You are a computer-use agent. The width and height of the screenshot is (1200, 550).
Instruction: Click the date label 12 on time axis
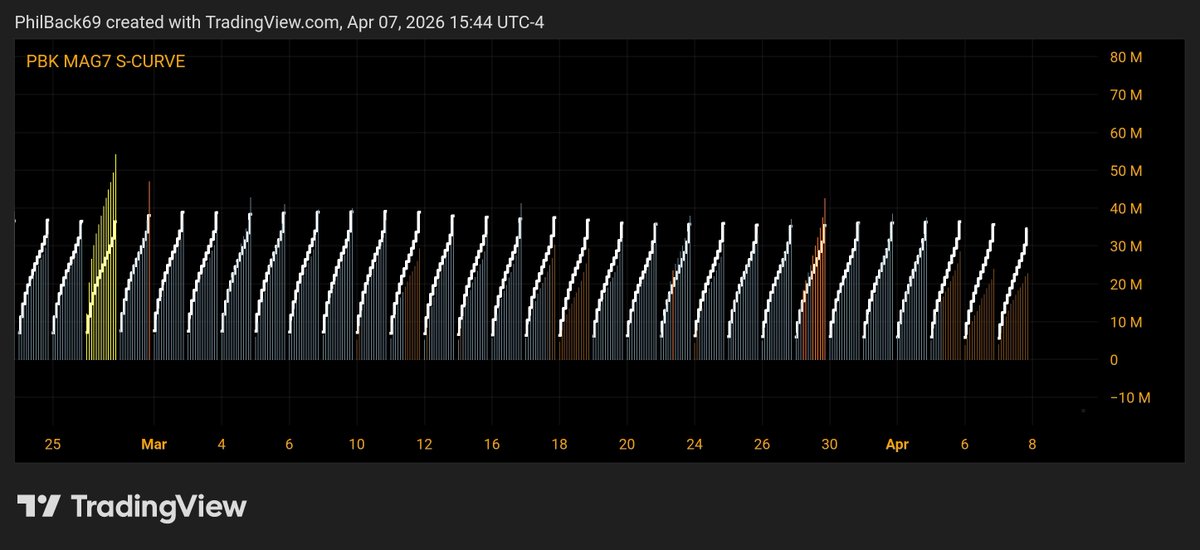click(x=424, y=444)
